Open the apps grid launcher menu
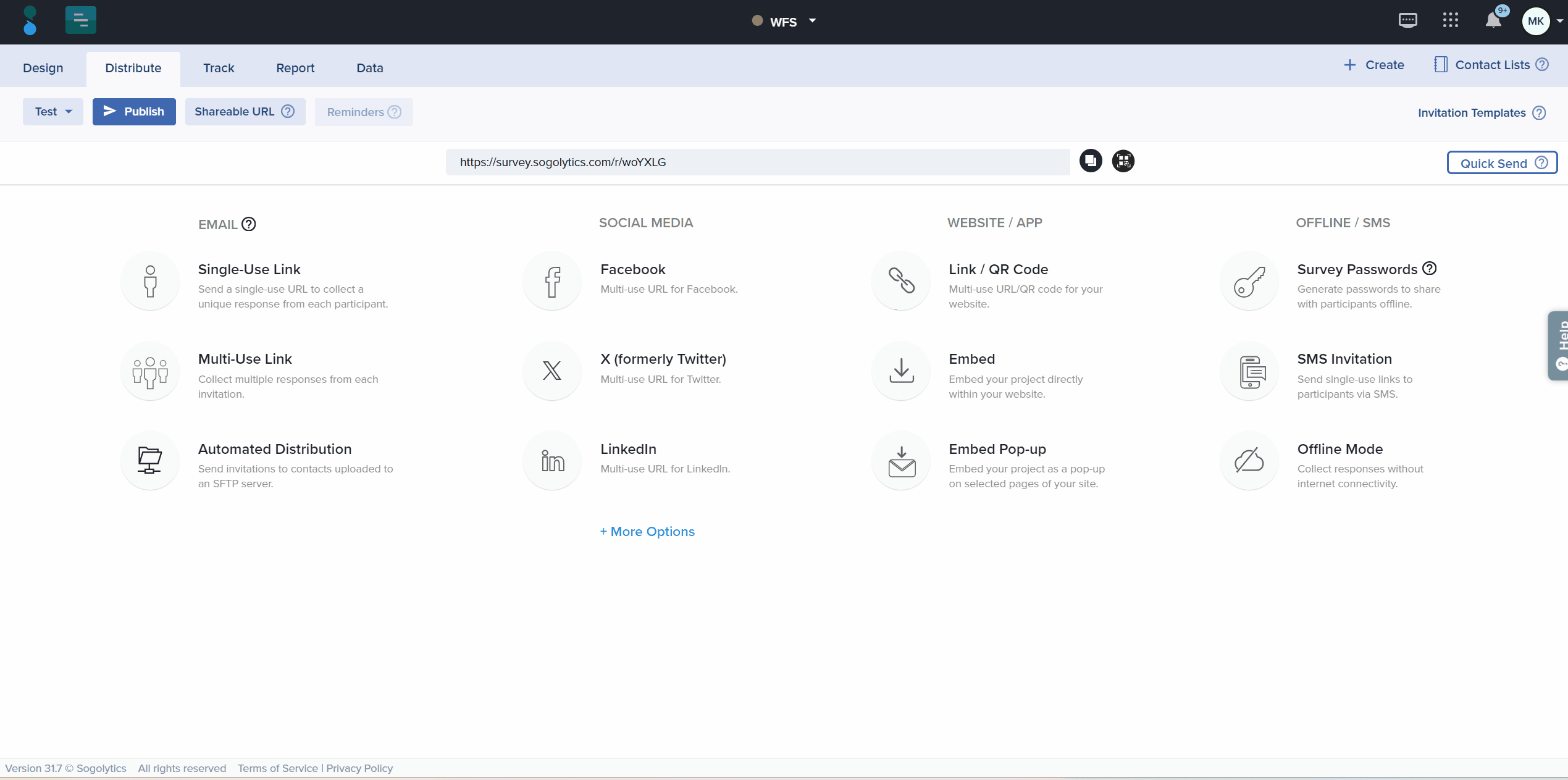 click(x=1451, y=20)
